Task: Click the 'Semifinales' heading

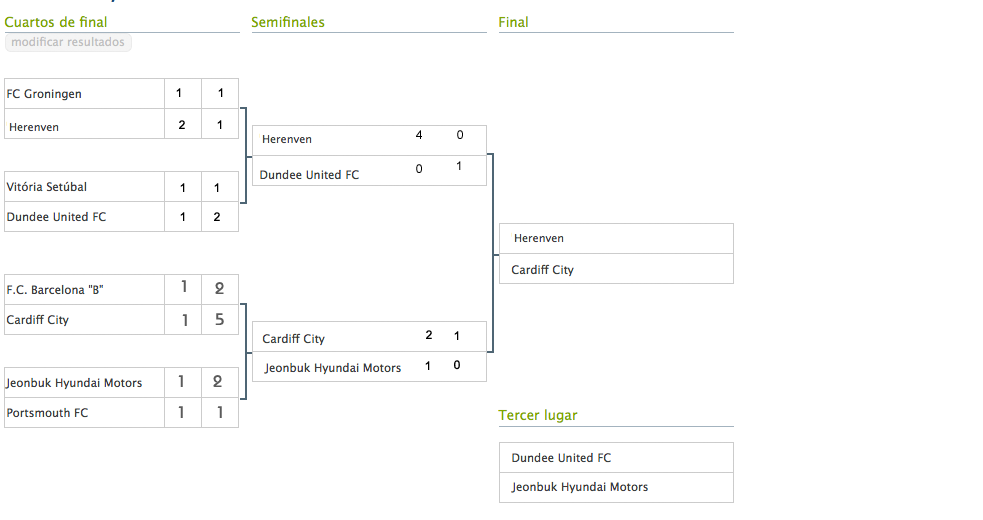Action: click(x=288, y=22)
